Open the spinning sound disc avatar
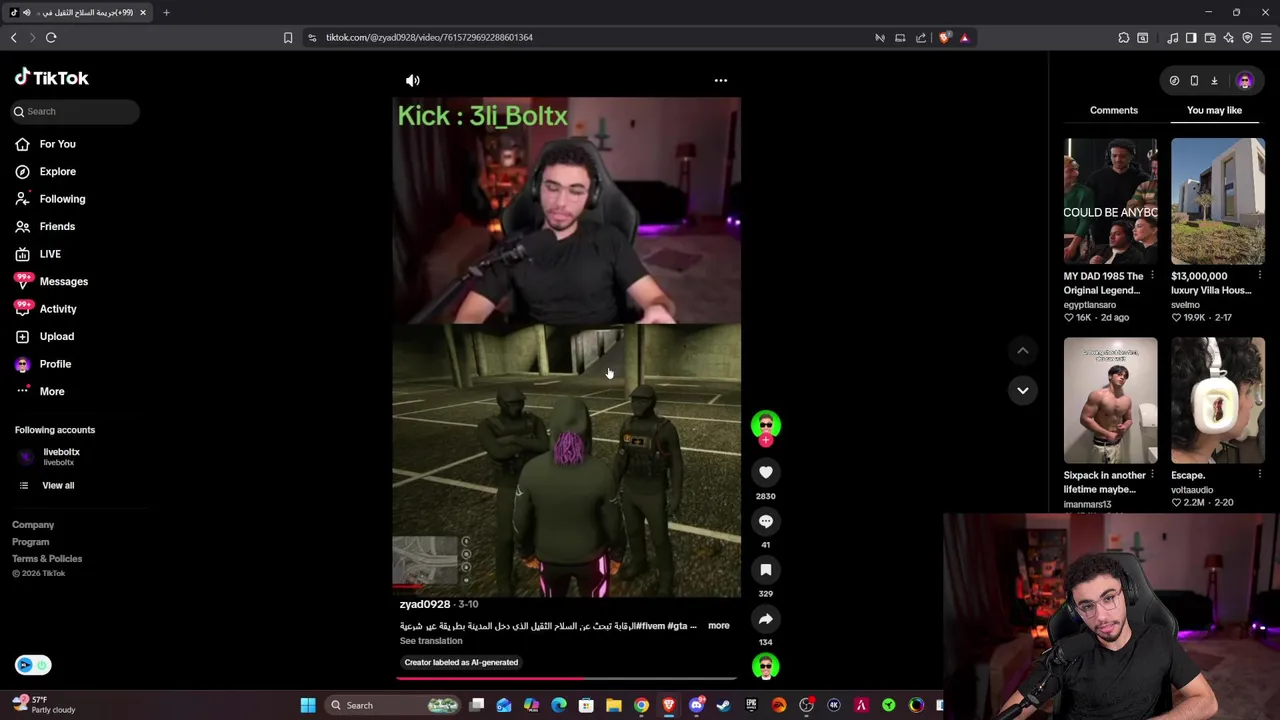 click(x=766, y=666)
